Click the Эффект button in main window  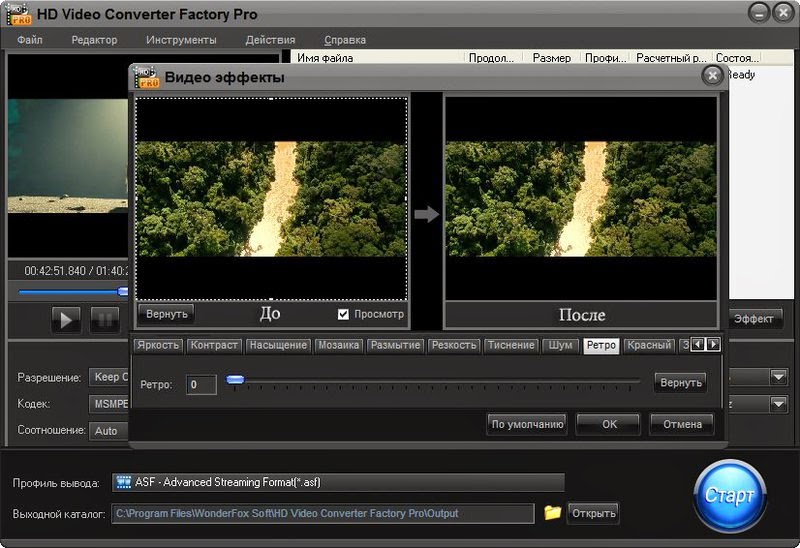754,319
